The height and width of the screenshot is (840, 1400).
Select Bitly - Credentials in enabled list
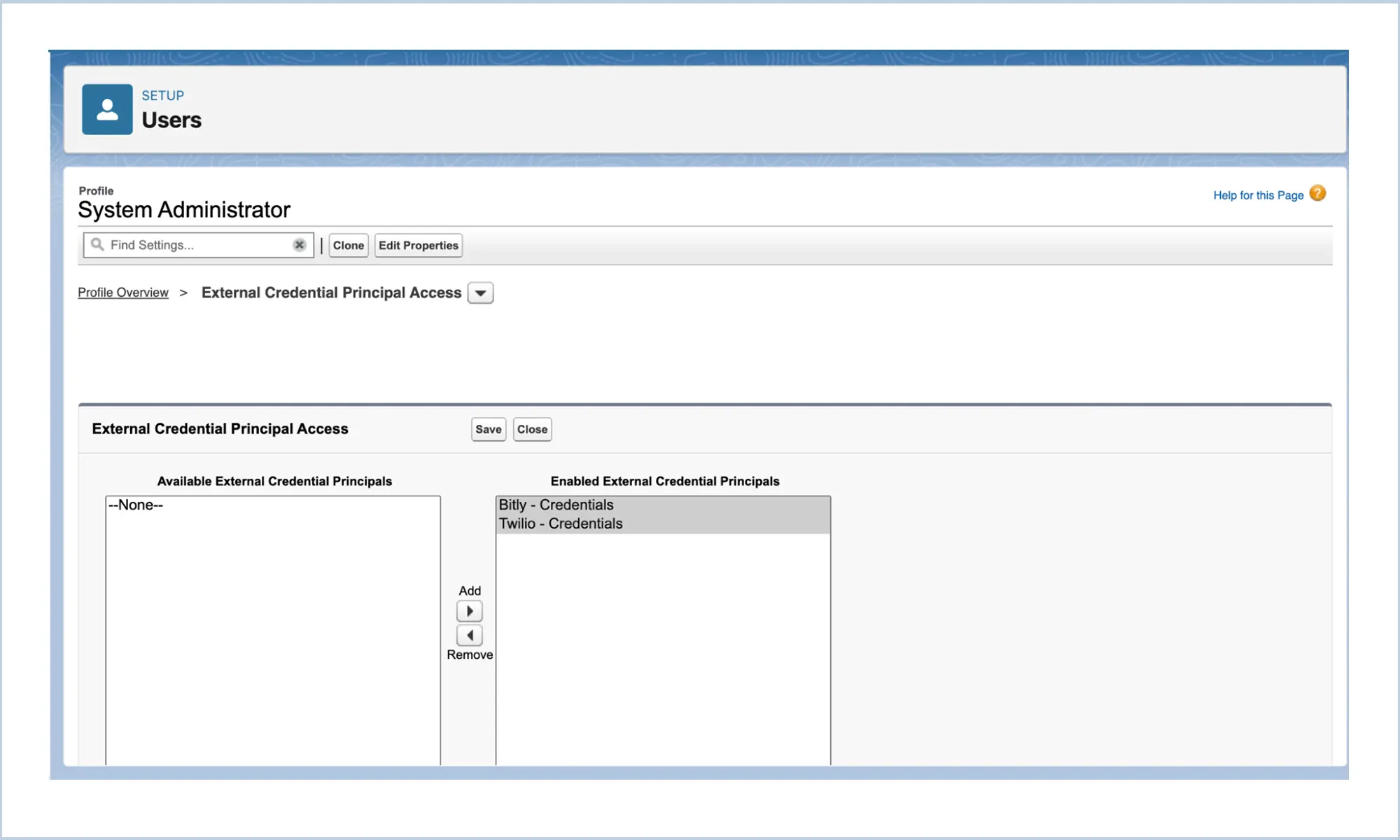pos(556,505)
